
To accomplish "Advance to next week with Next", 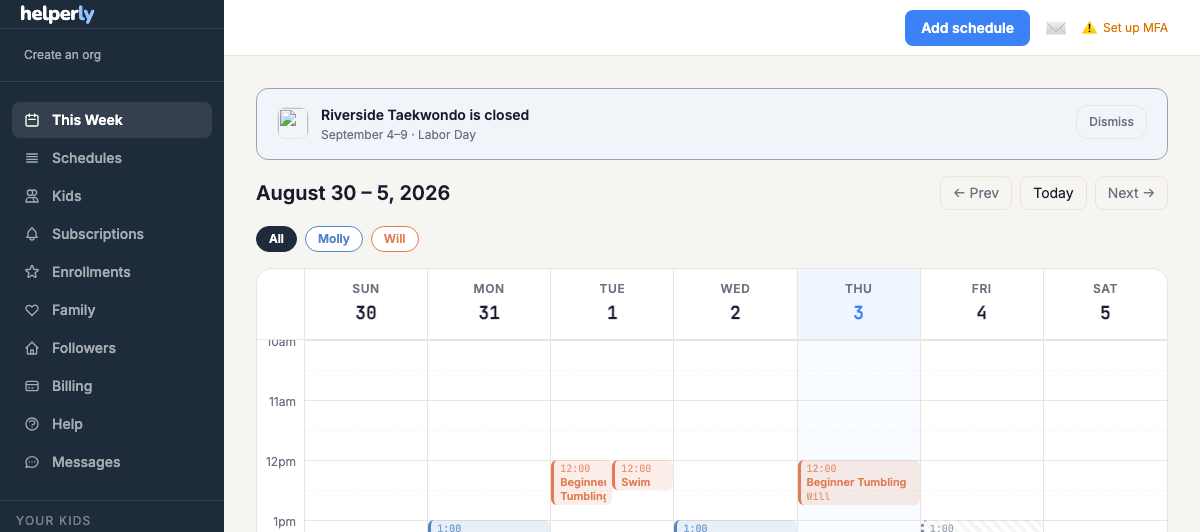I will click(x=1131, y=193).
